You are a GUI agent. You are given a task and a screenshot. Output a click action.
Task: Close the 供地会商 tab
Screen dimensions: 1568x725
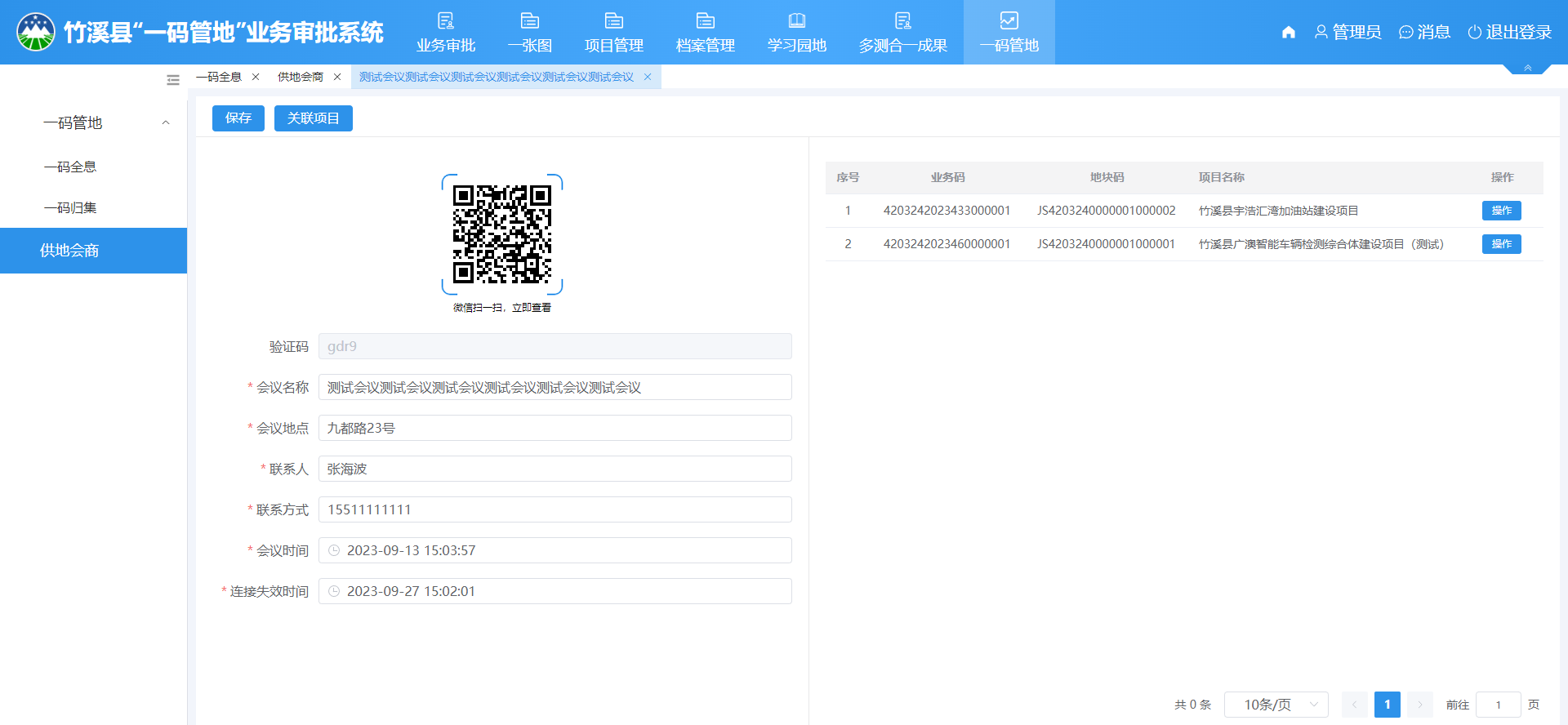click(337, 77)
